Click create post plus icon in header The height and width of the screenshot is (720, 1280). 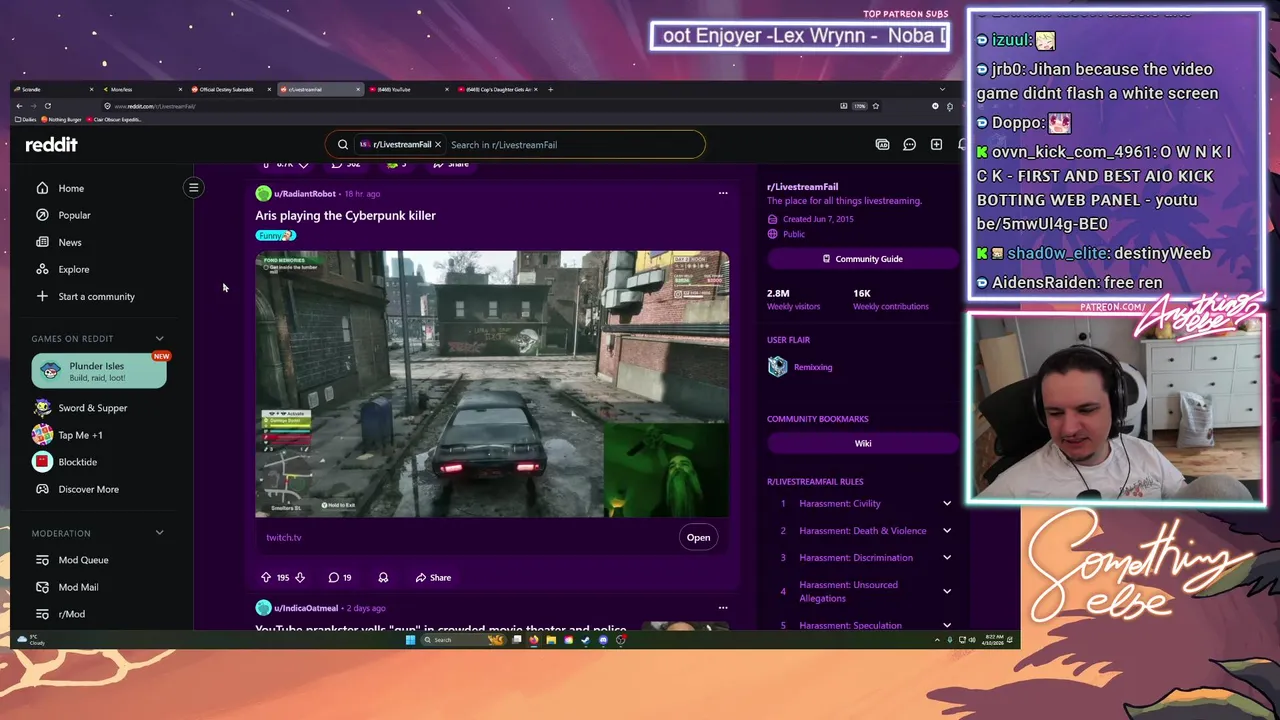(936, 144)
